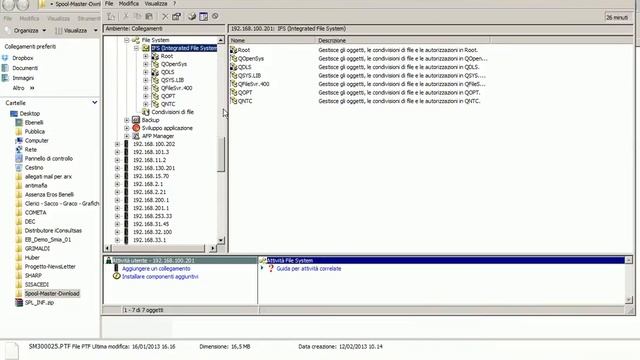
Task: Click the Installare componenti aggiuntivi link
Action: coord(160,276)
